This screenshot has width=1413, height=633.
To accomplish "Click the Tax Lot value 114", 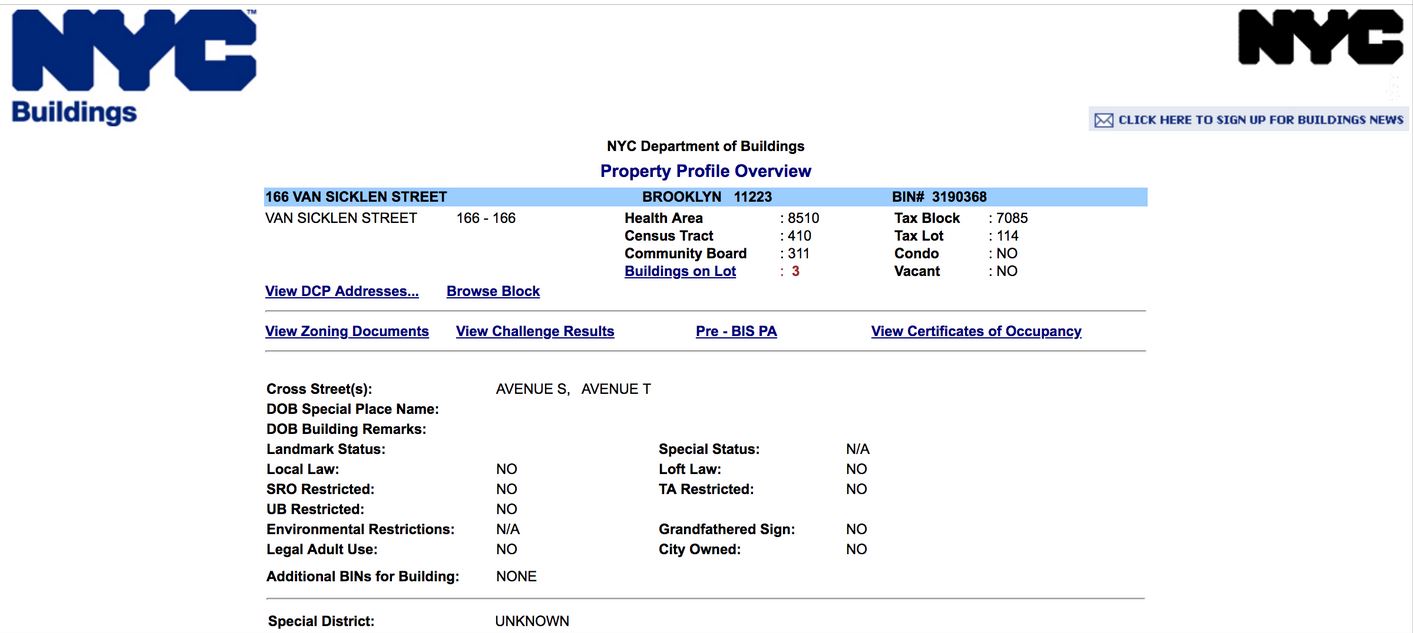I will 1007,236.
